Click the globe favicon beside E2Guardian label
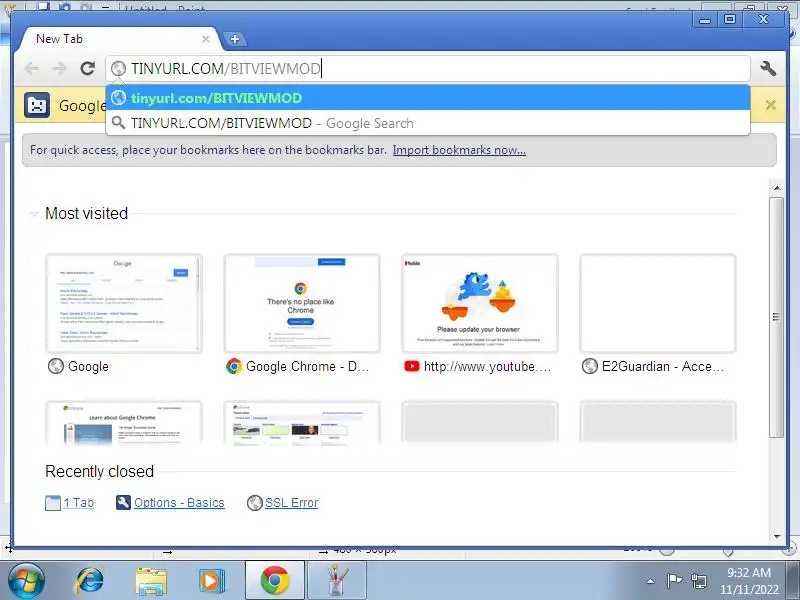800x600 pixels. [590, 366]
